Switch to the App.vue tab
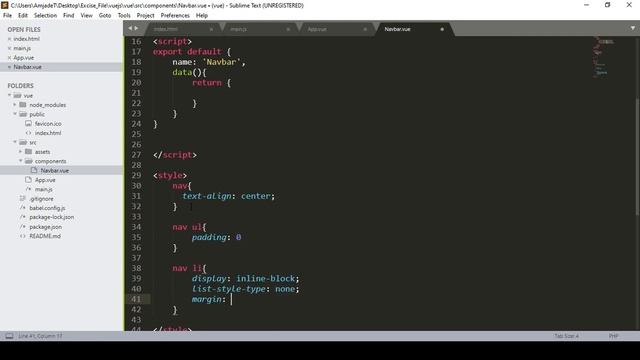The width and height of the screenshot is (640, 360). (x=336, y=29)
